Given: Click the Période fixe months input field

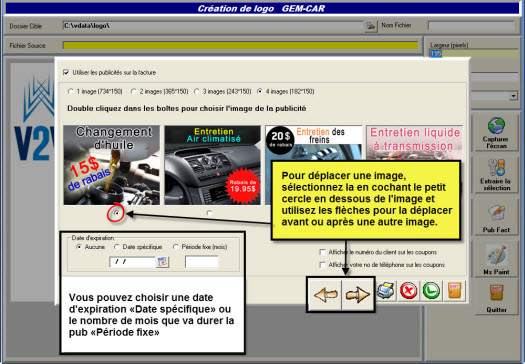Looking at the screenshot, I should pyautogui.click(x=202, y=262).
